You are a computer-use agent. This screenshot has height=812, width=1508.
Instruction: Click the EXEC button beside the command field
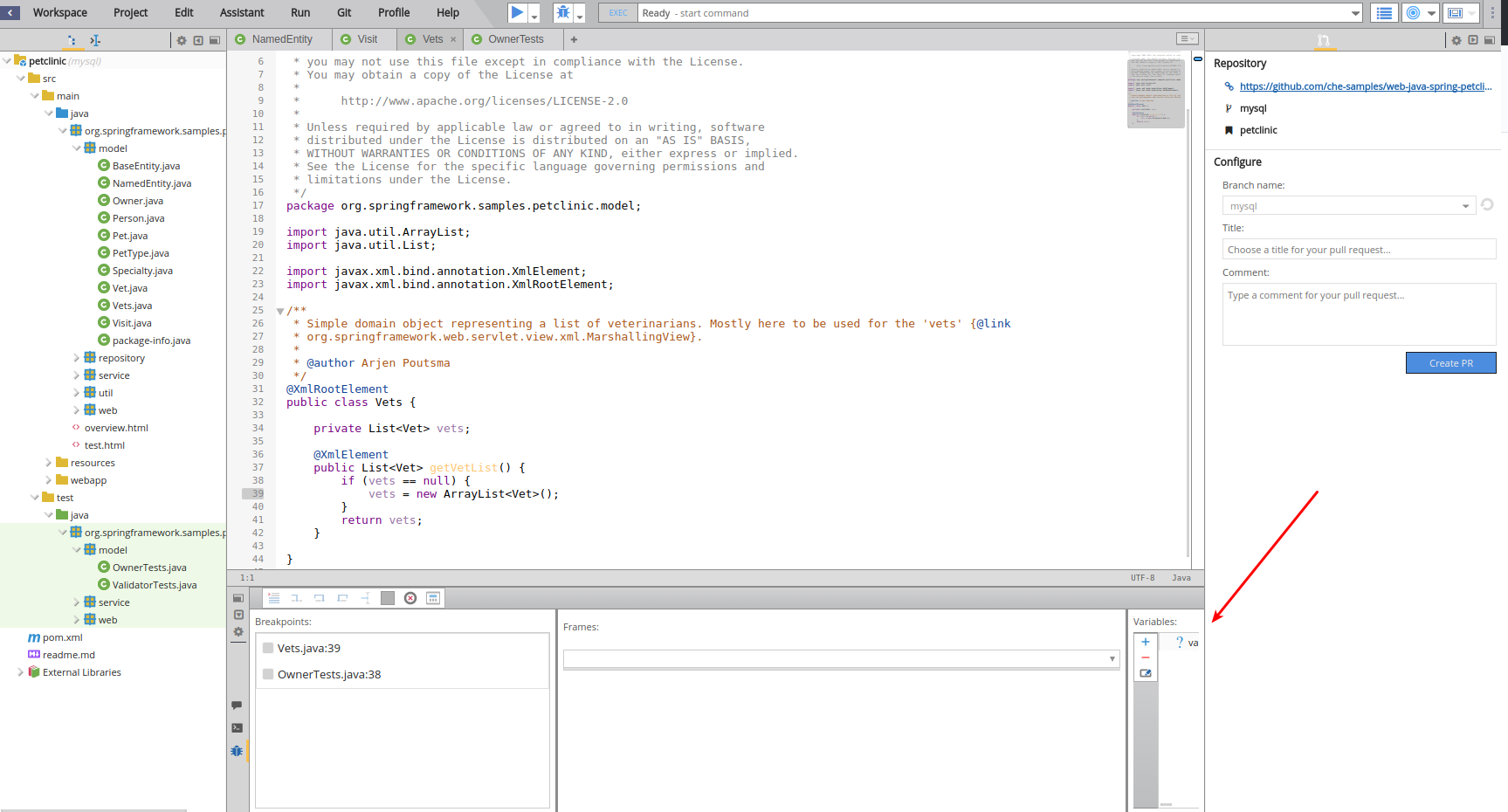click(x=618, y=13)
